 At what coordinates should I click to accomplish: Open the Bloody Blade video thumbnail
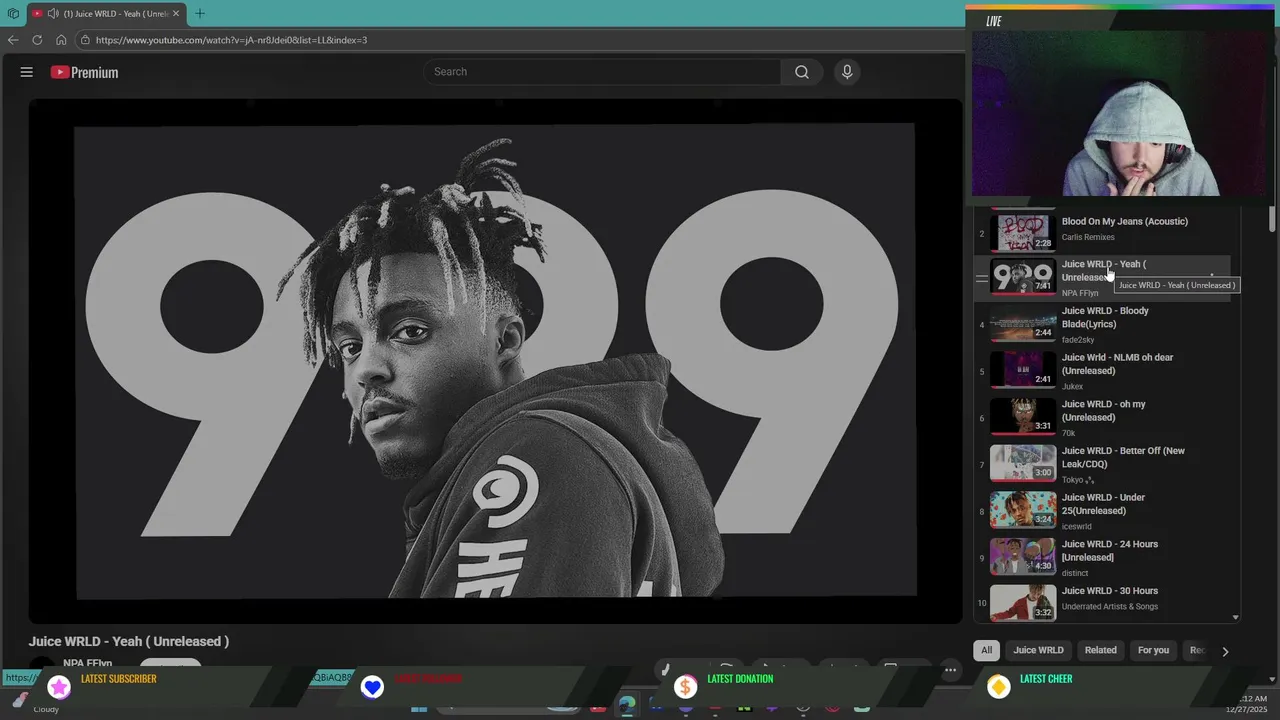[x=1023, y=323]
